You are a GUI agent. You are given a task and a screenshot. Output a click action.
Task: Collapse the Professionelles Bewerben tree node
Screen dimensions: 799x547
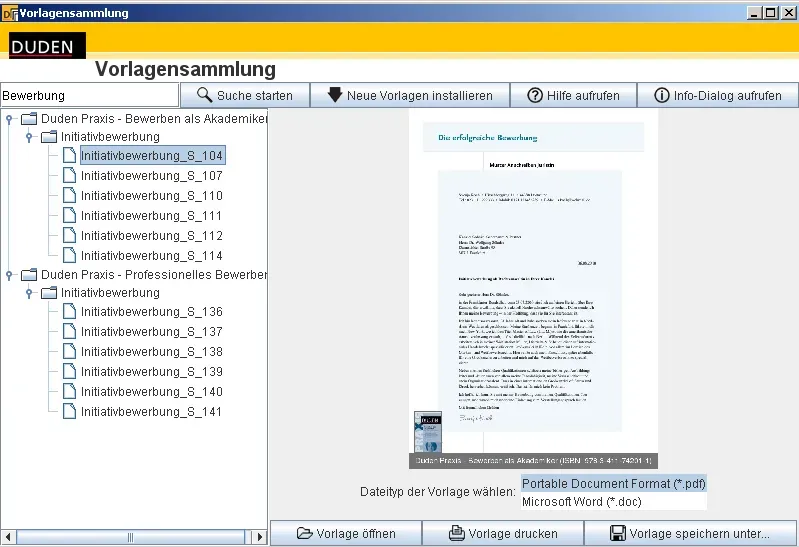pyautogui.click(x=9, y=275)
